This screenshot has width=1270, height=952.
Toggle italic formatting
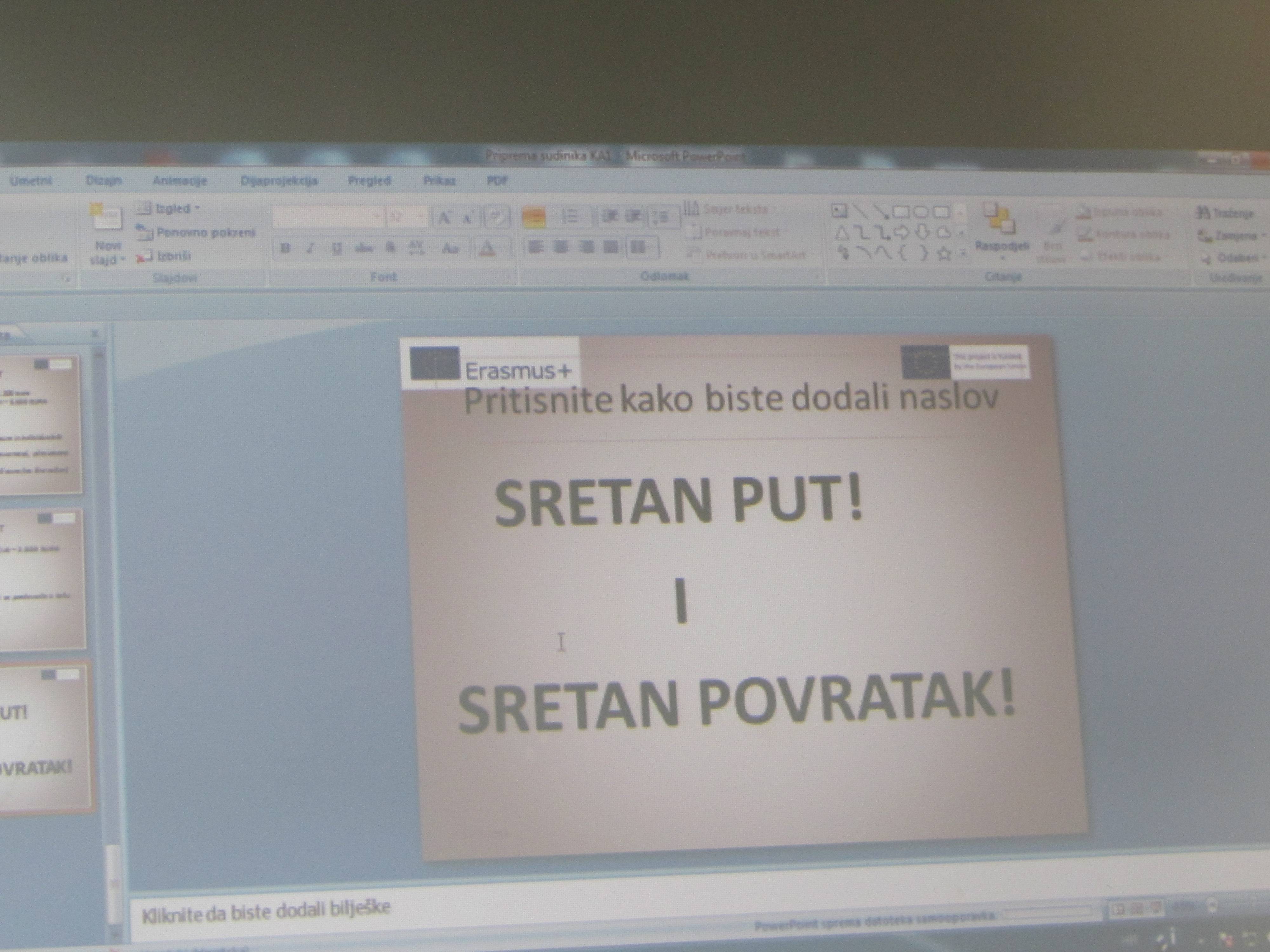(311, 248)
